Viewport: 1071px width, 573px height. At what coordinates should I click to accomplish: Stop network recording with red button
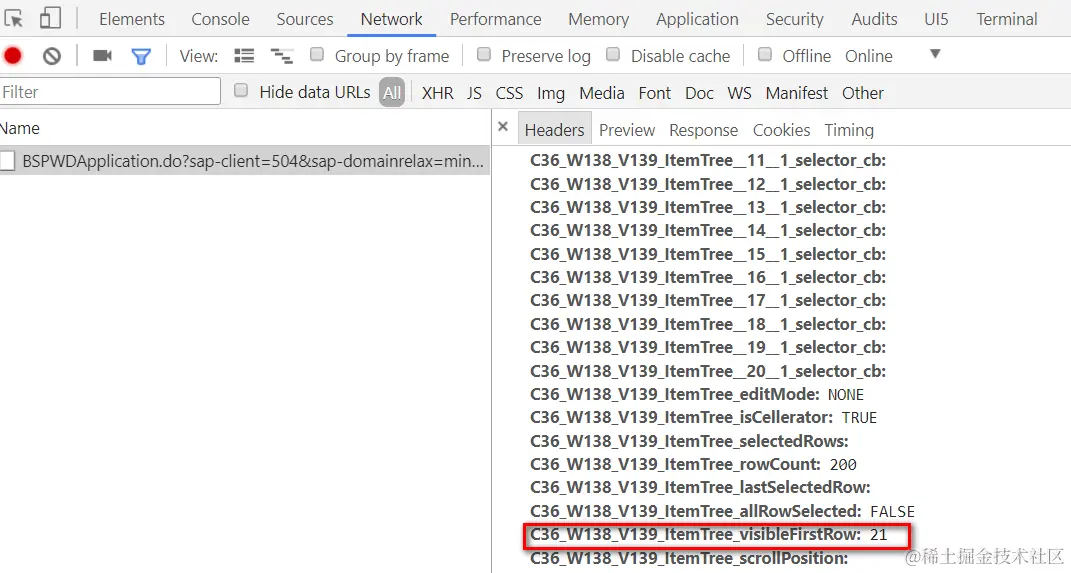click(13, 55)
